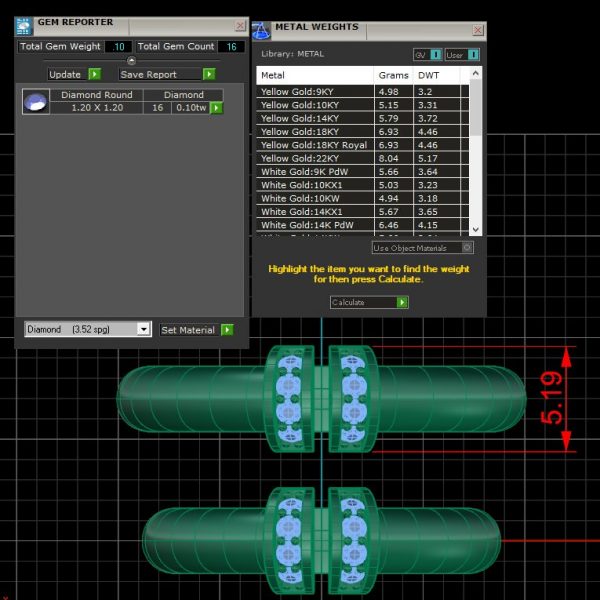Click the green arrow next to Save Report
The width and height of the screenshot is (600, 600).
(209, 74)
